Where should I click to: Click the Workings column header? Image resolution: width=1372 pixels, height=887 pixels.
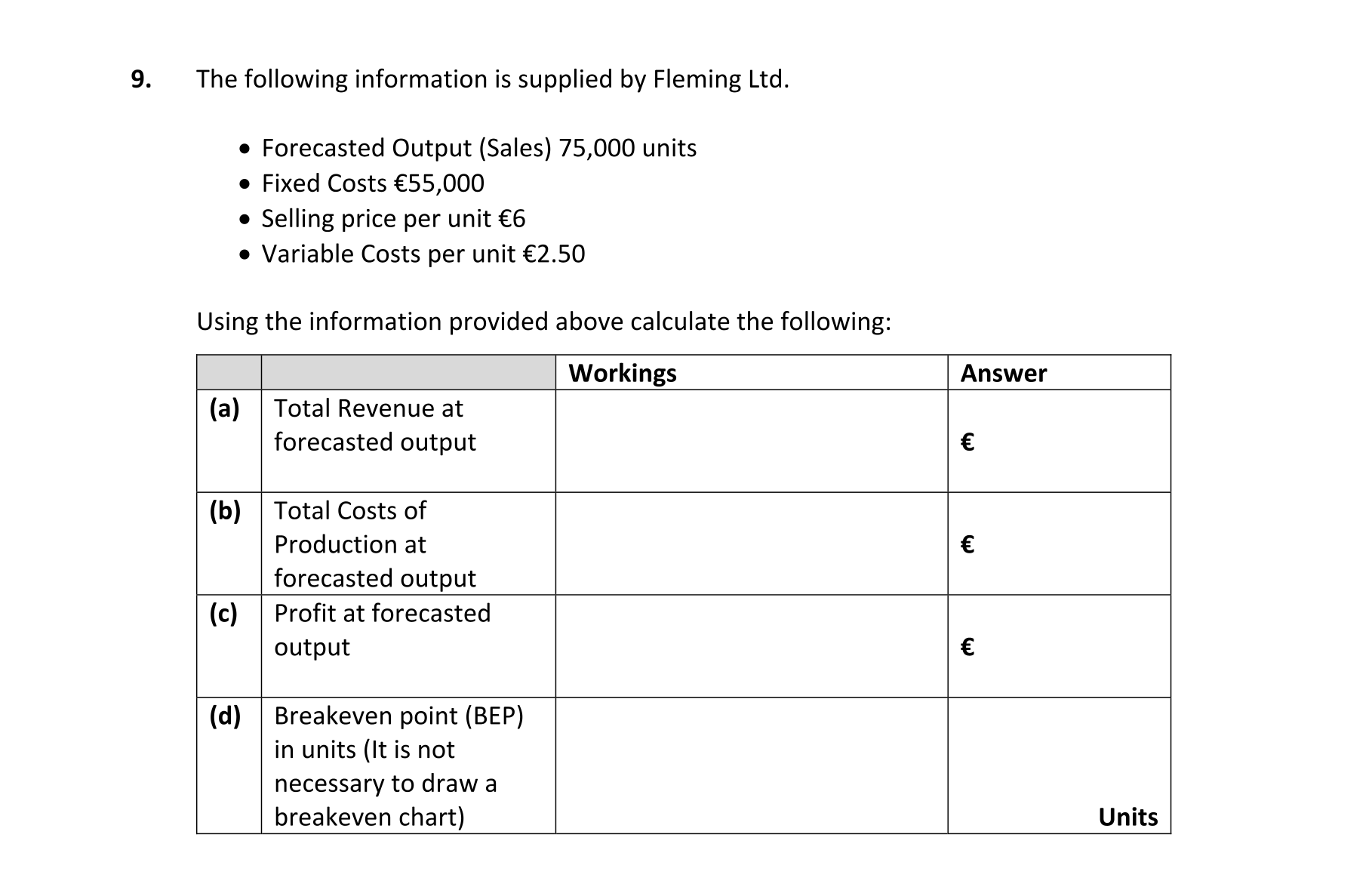coord(623,373)
